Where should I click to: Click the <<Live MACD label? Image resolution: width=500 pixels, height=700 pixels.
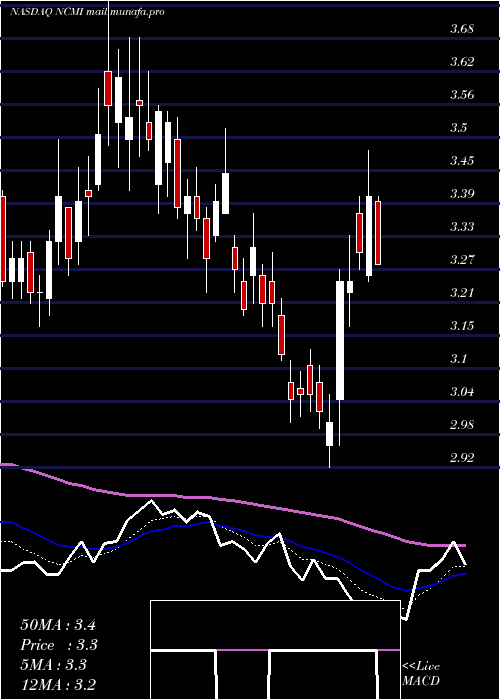[421, 673]
